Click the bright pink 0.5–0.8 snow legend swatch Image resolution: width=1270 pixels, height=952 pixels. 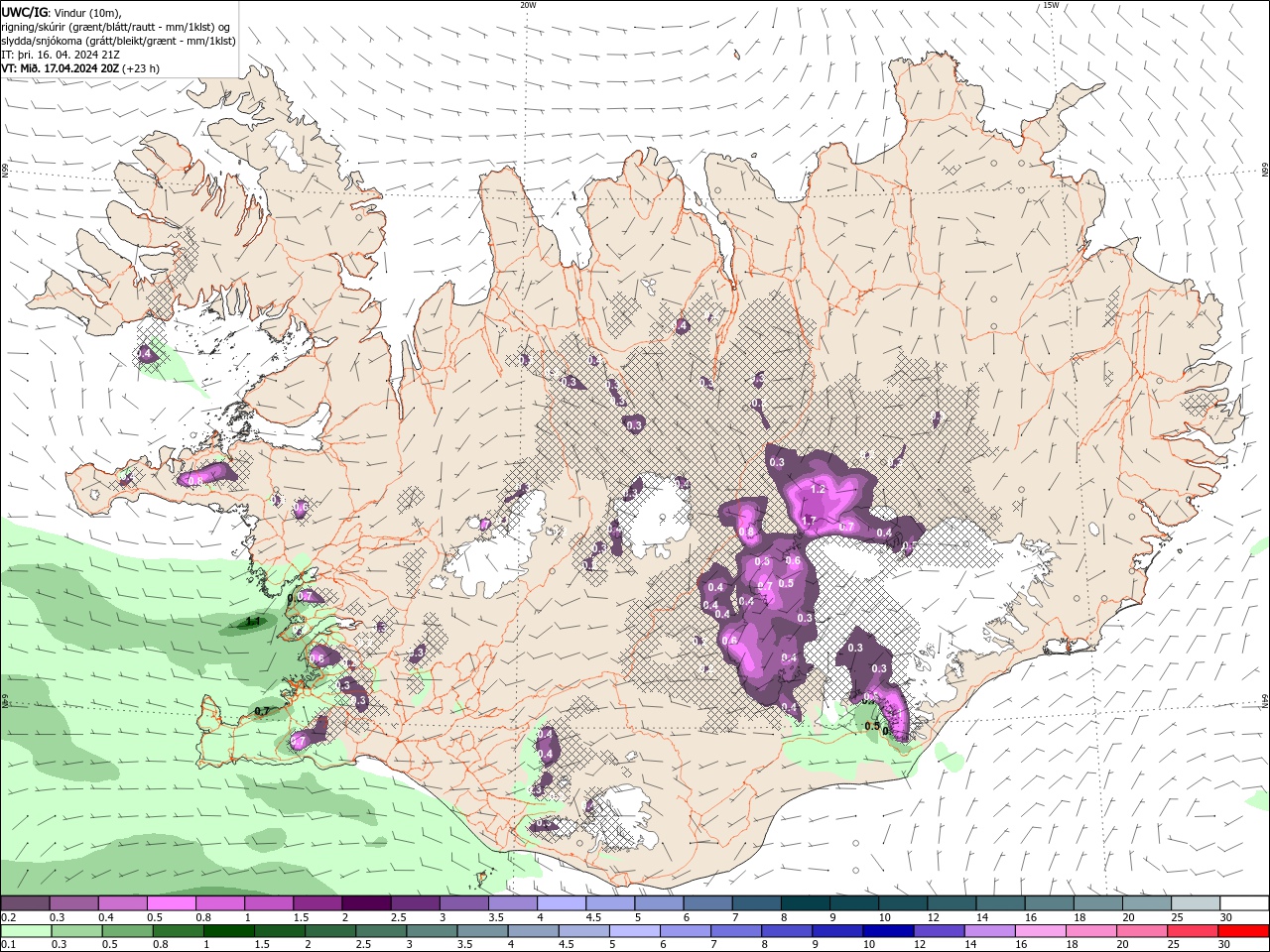point(171,903)
